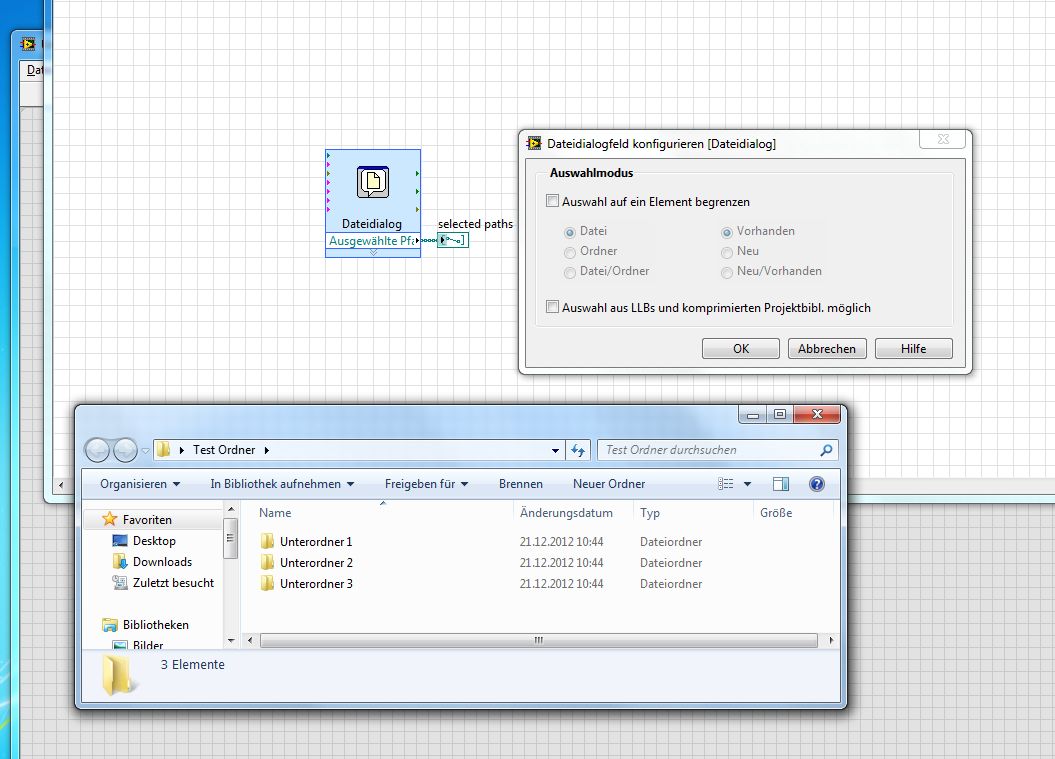
Task: Select the Unterordner 1 folder
Action: pos(316,542)
